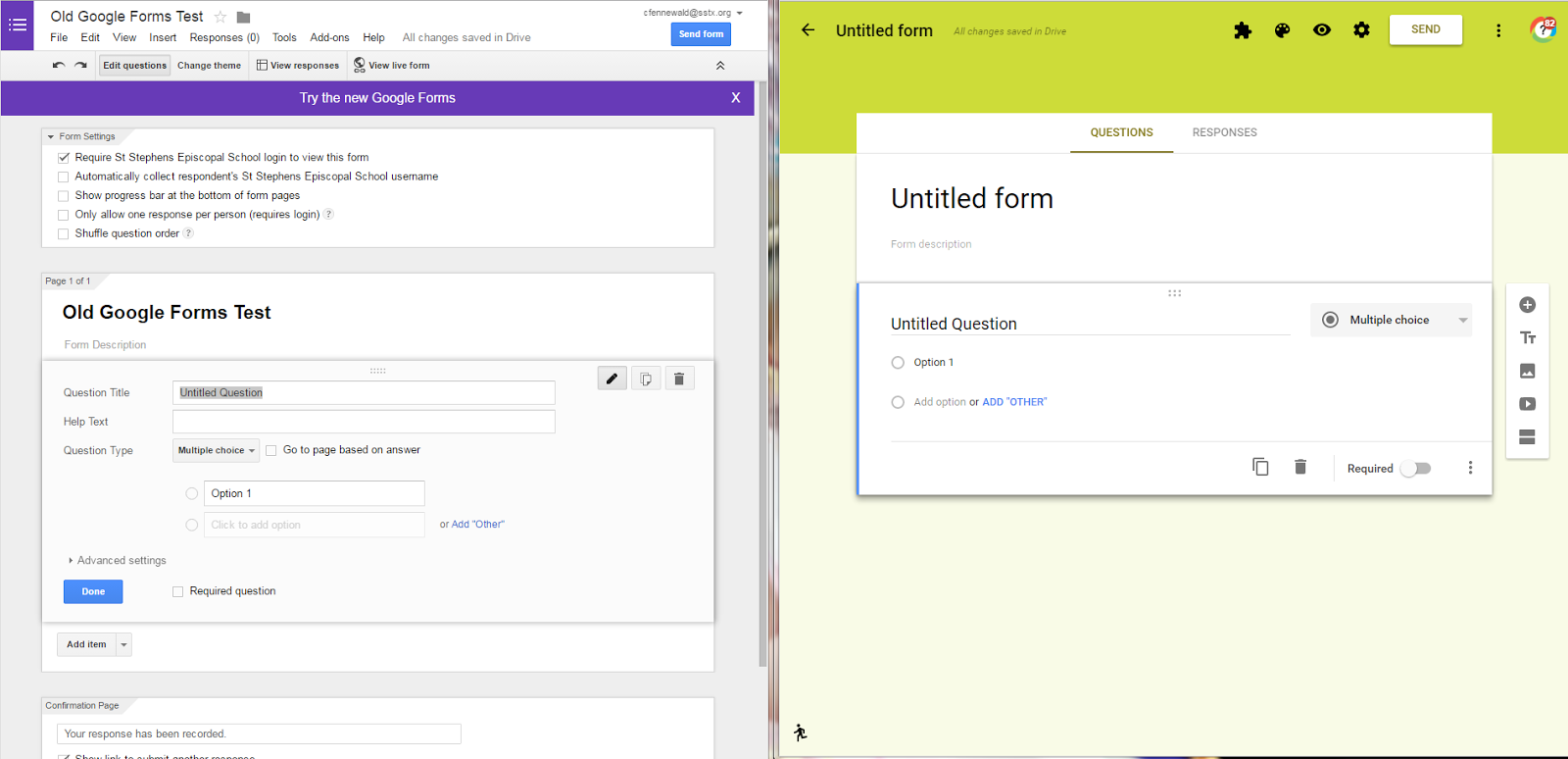This screenshot has height=759, width=1568.
Task: Duplicate the question in the old form
Action: point(646,379)
